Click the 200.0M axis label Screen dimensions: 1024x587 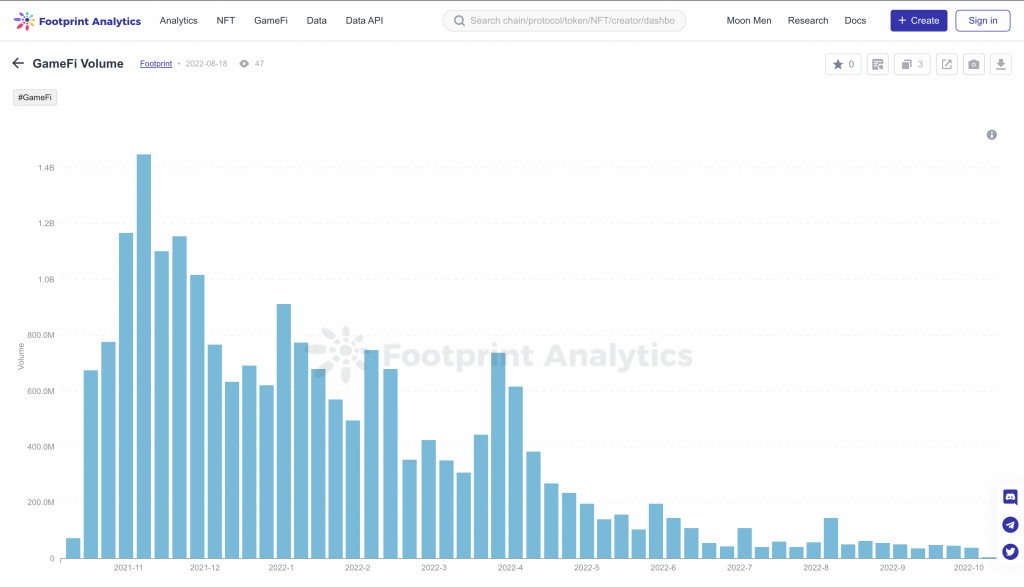tap(40, 502)
